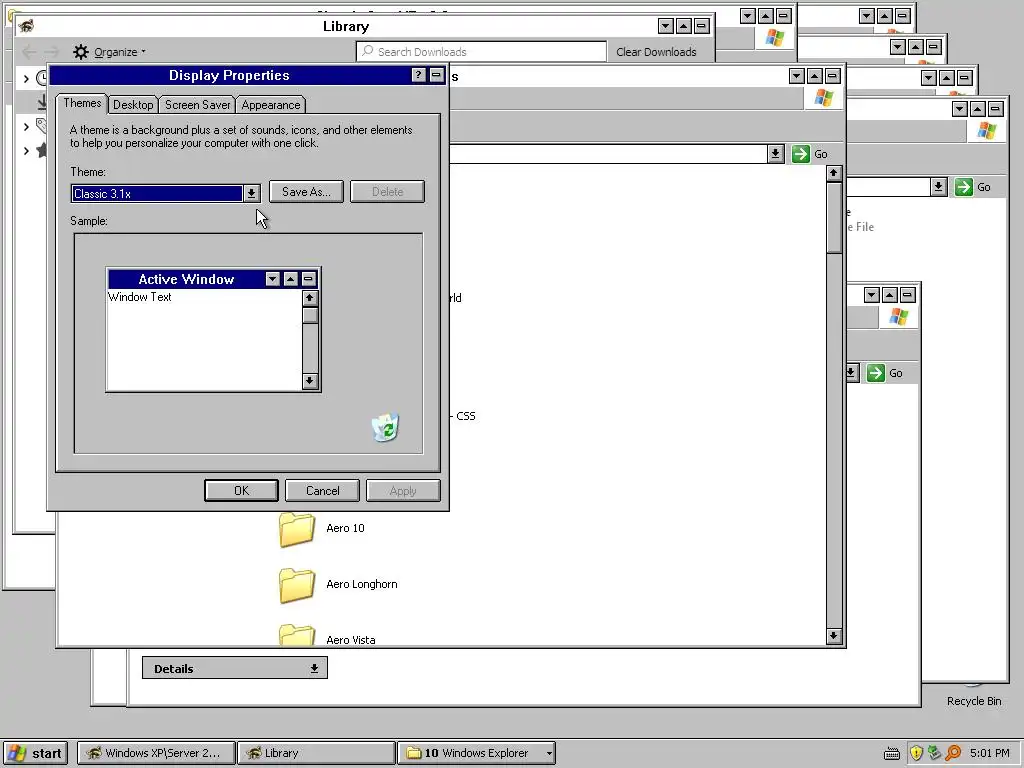Select the Tags icon in Library sidebar
The height and width of the screenshot is (768, 1024).
(x=41, y=126)
